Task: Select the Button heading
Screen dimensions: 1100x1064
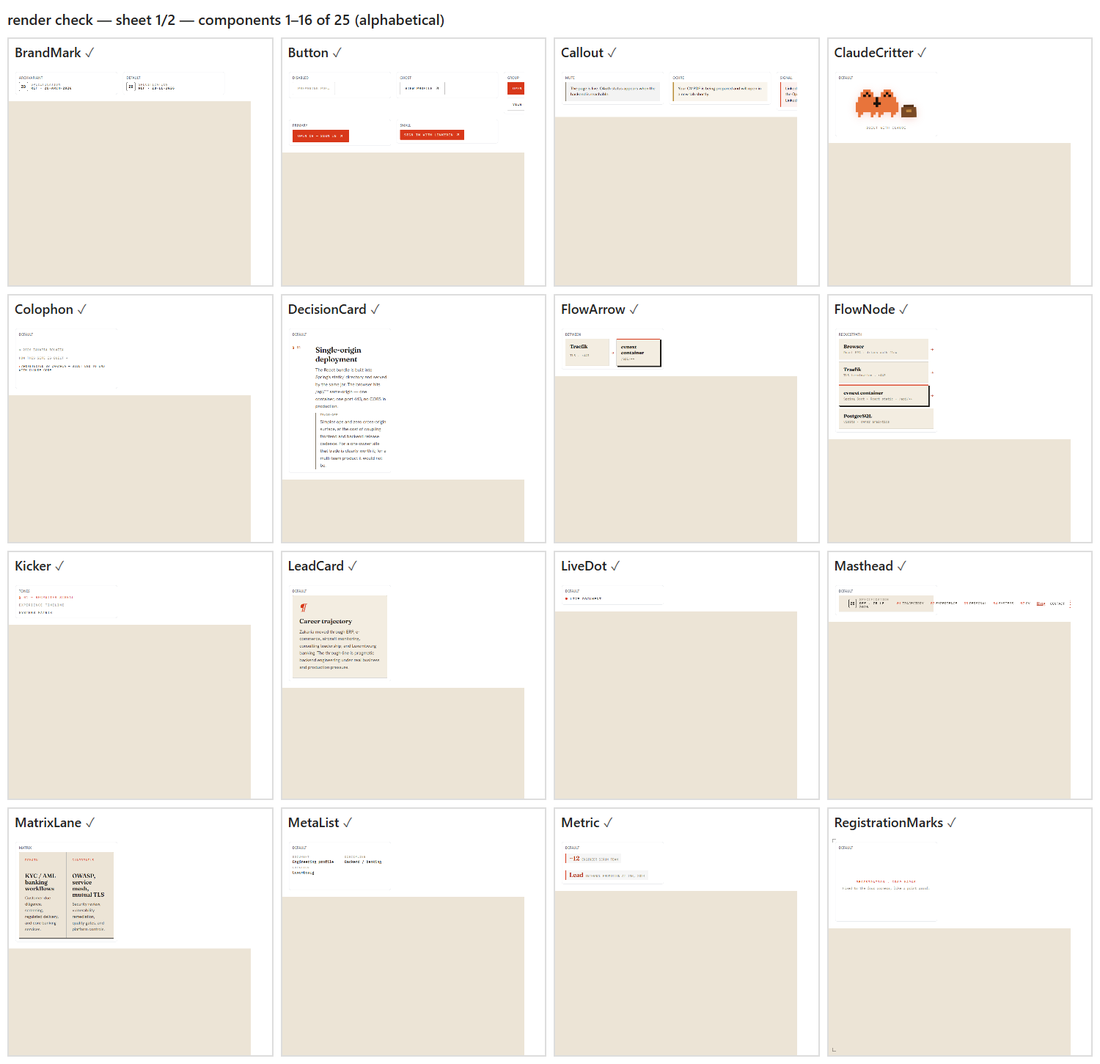Action: 308,53
